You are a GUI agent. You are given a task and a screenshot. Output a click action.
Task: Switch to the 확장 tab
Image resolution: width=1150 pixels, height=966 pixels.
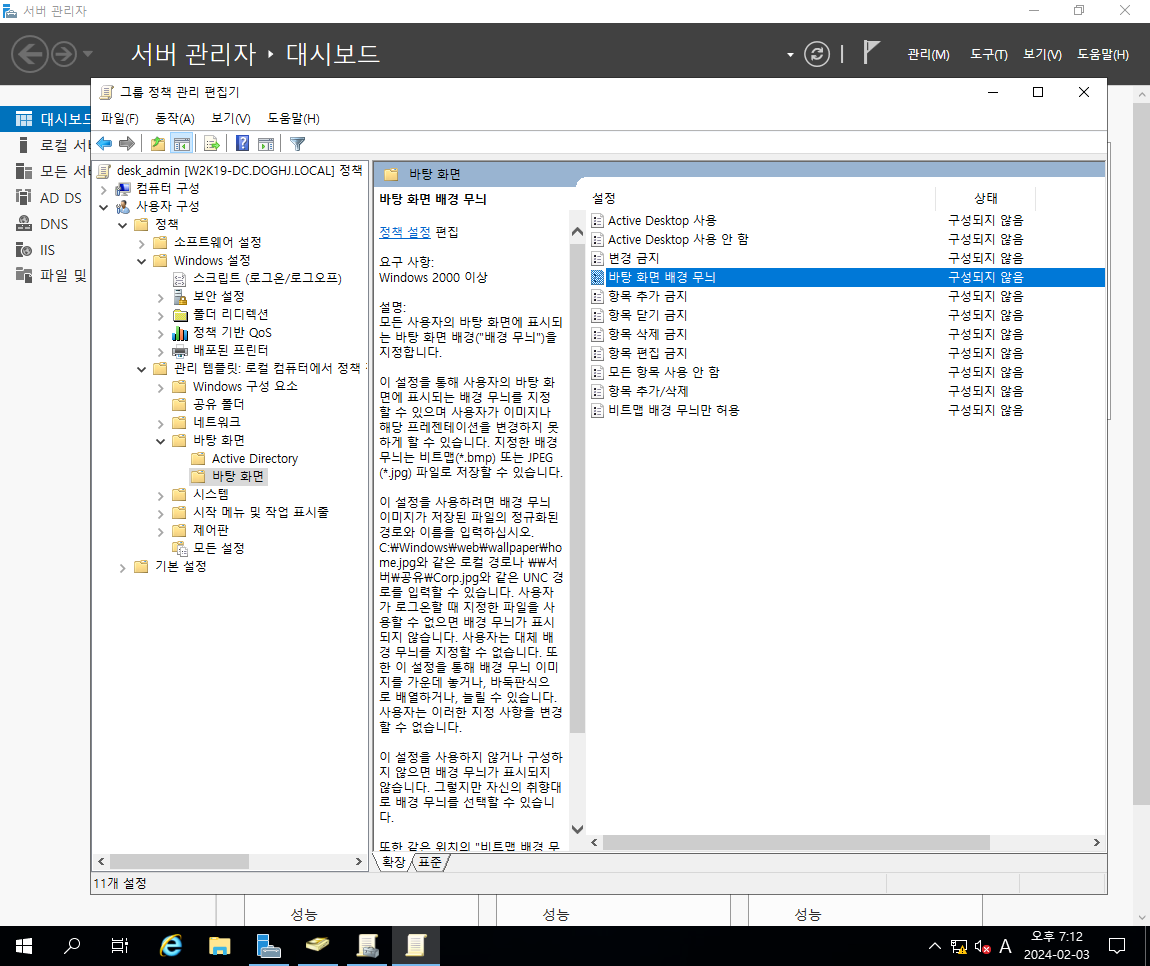[394, 862]
